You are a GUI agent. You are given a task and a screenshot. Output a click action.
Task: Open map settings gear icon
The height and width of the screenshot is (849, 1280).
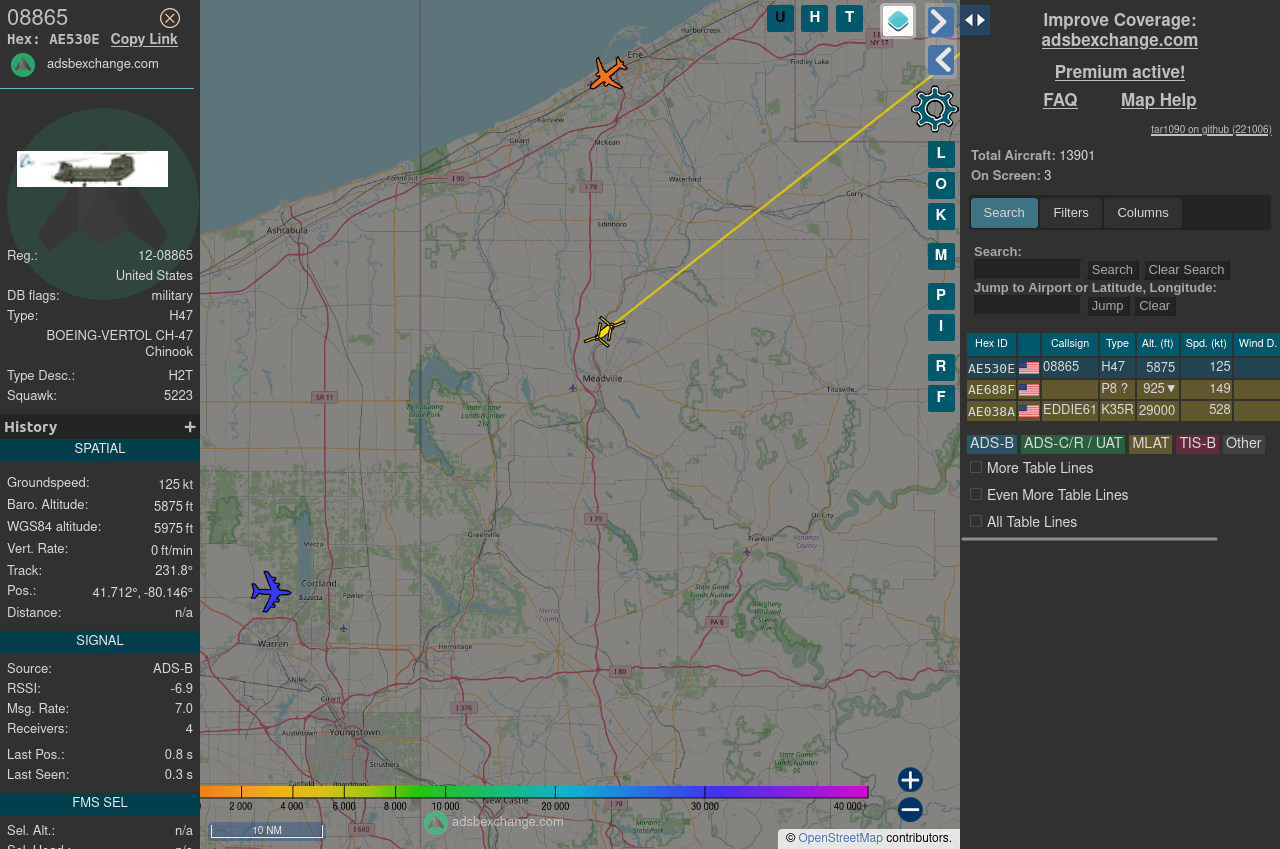click(x=935, y=109)
